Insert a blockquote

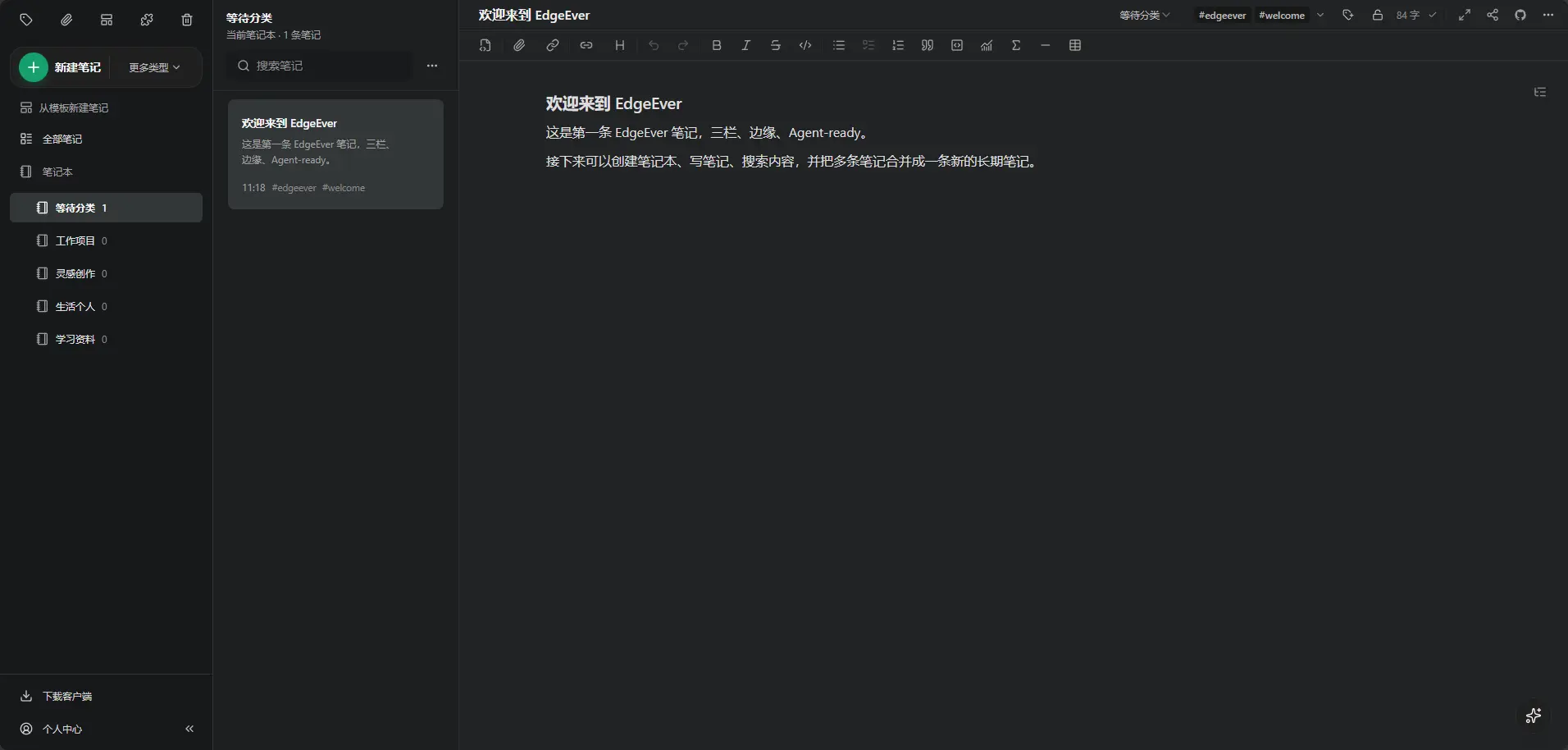tap(928, 45)
